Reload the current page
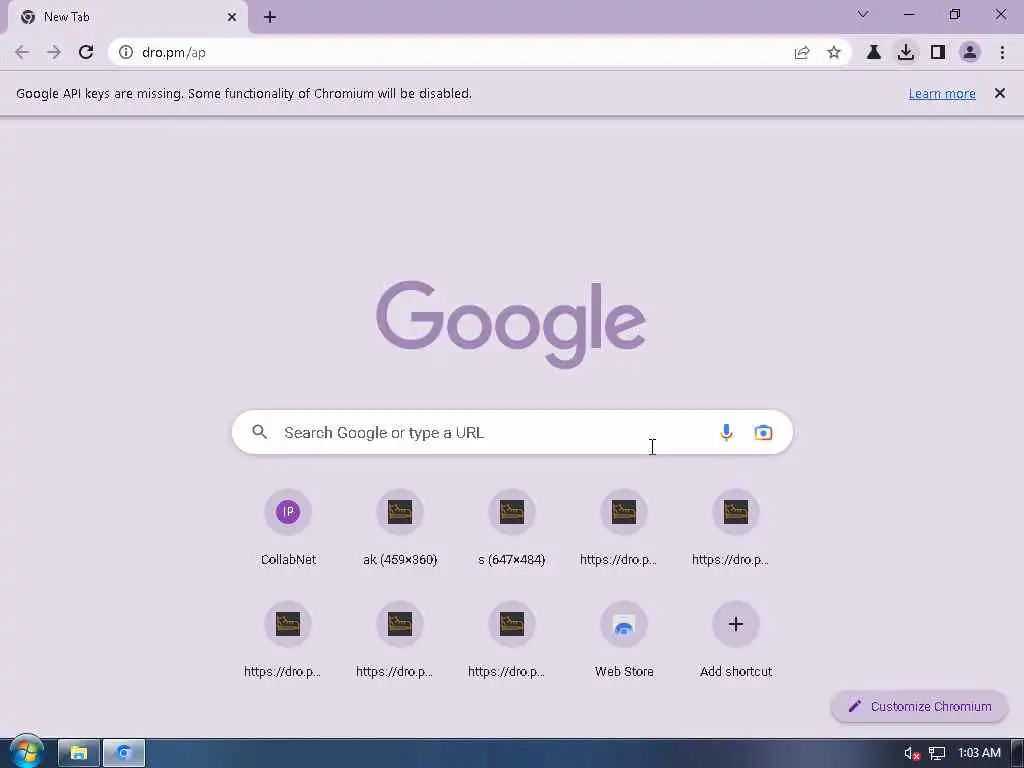 tap(86, 52)
